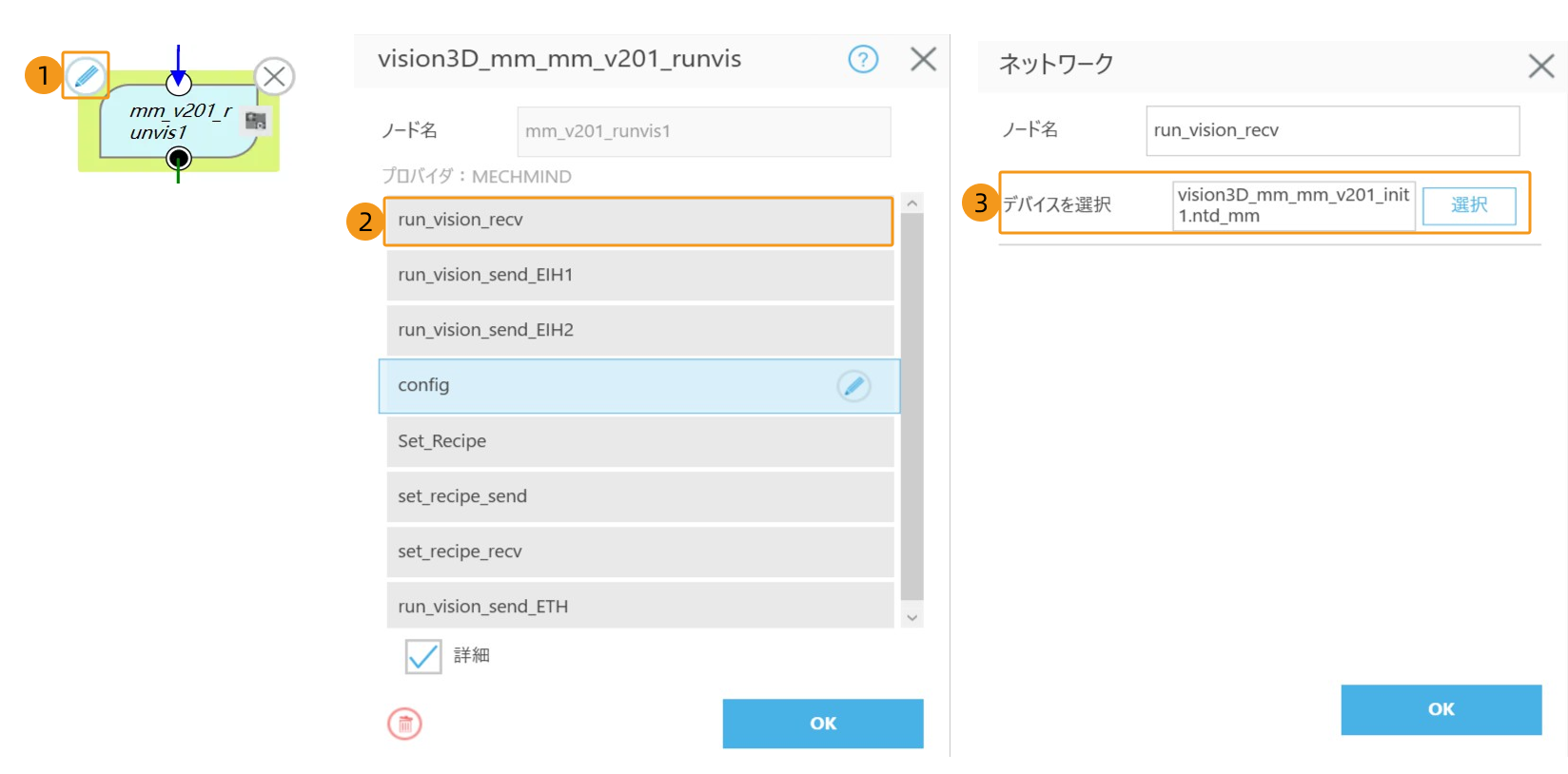This screenshot has height=774, width=1568.
Task: Click the red trash delete icon
Action: pyautogui.click(x=404, y=724)
